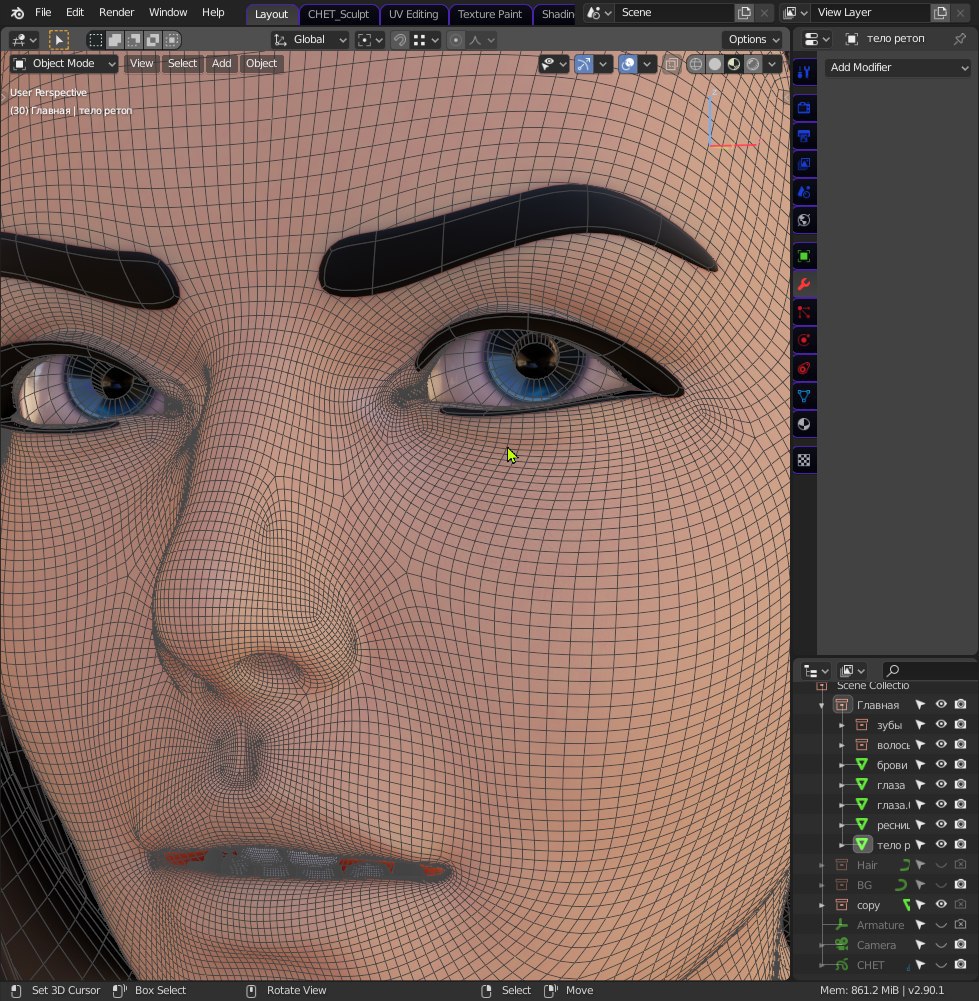Open the Global transform orientation dropdown
This screenshot has width=979, height=1001.
point(310,40)
